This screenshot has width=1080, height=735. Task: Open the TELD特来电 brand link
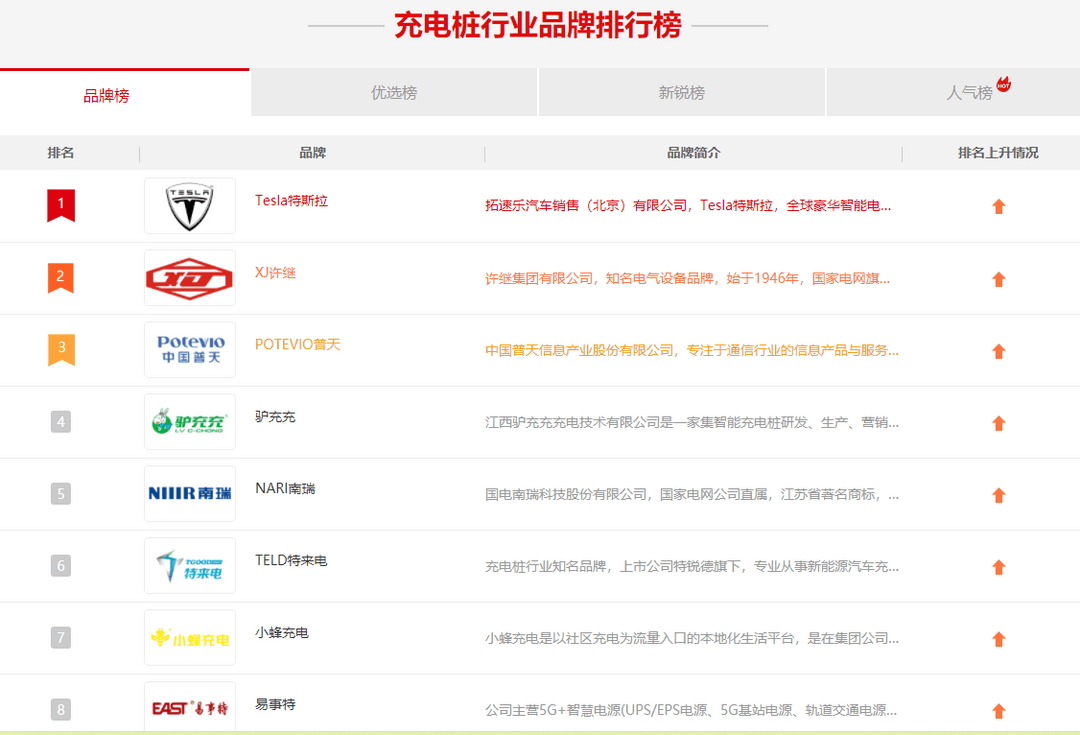coord(291,561)
